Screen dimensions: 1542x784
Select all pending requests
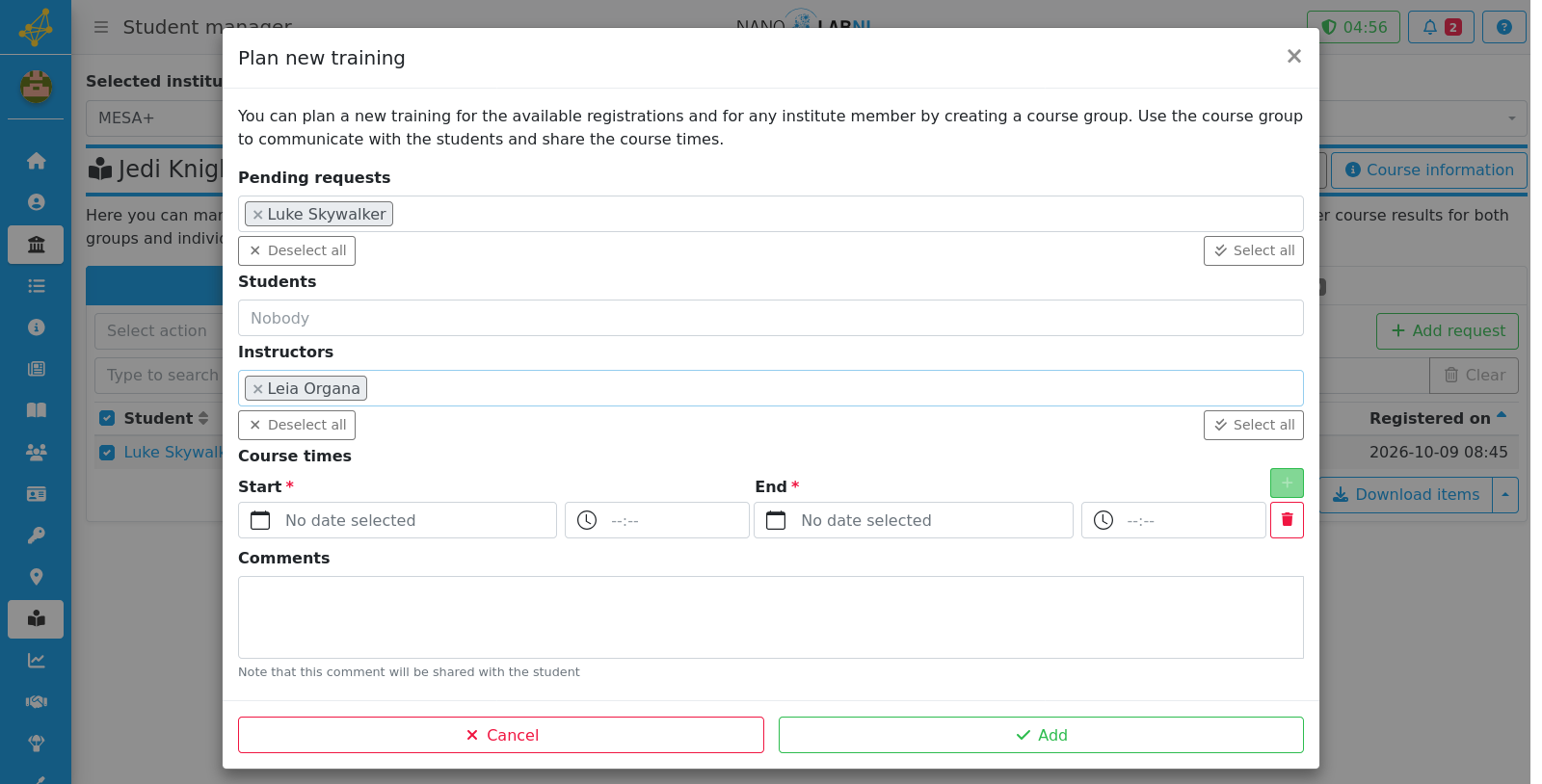[1253, 250]
